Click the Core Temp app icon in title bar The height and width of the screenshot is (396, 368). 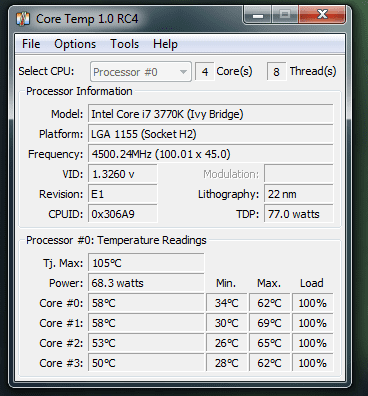23,19
